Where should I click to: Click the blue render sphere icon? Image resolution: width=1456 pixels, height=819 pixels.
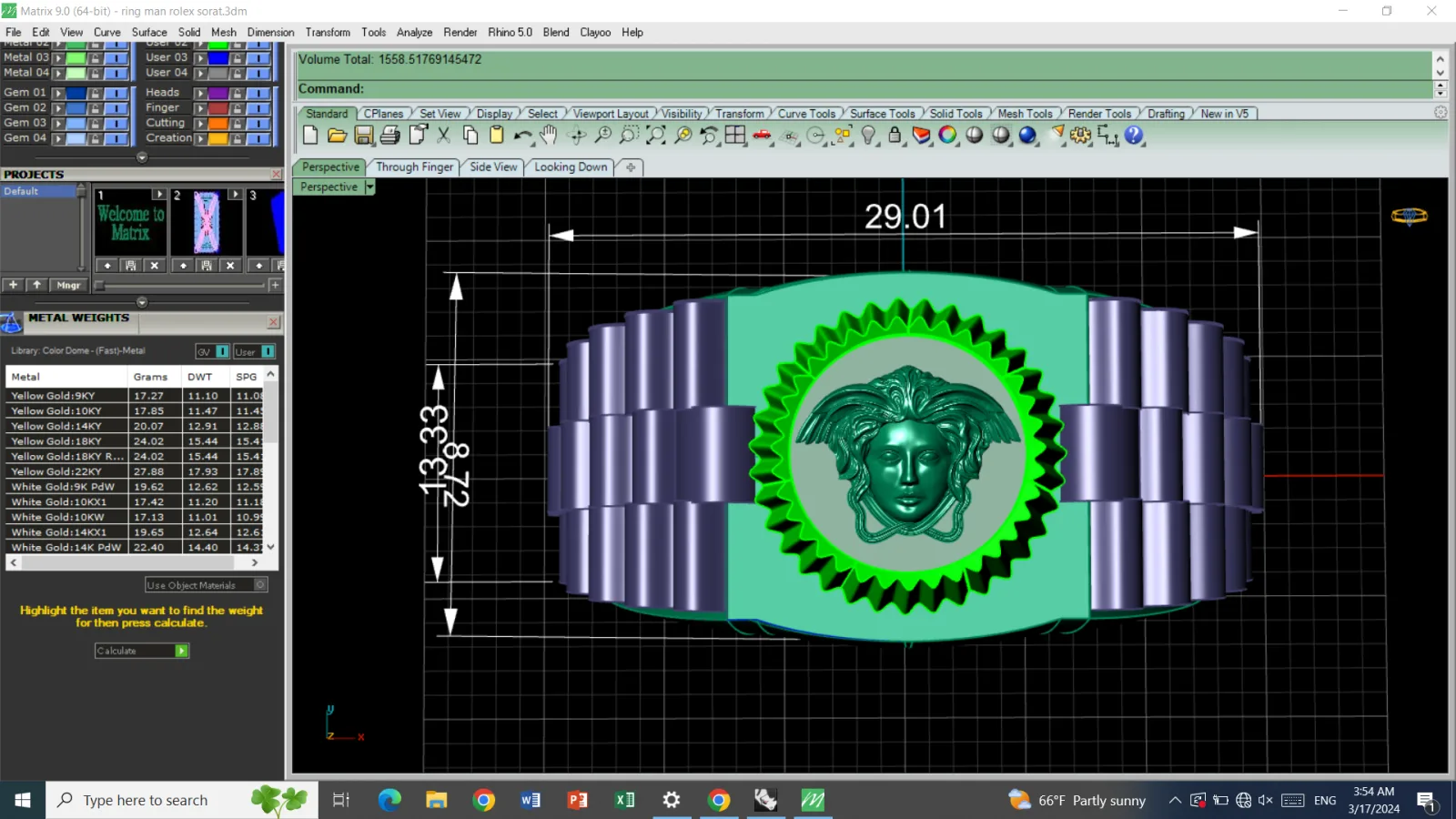click(x=1028, y=136)
